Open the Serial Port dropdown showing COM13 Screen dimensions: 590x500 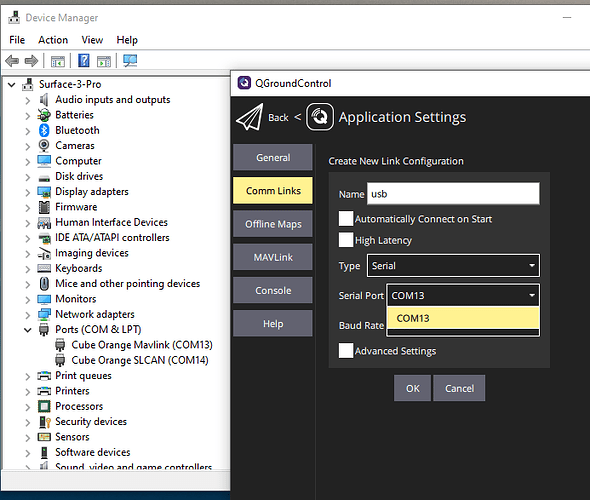point(463,295)
